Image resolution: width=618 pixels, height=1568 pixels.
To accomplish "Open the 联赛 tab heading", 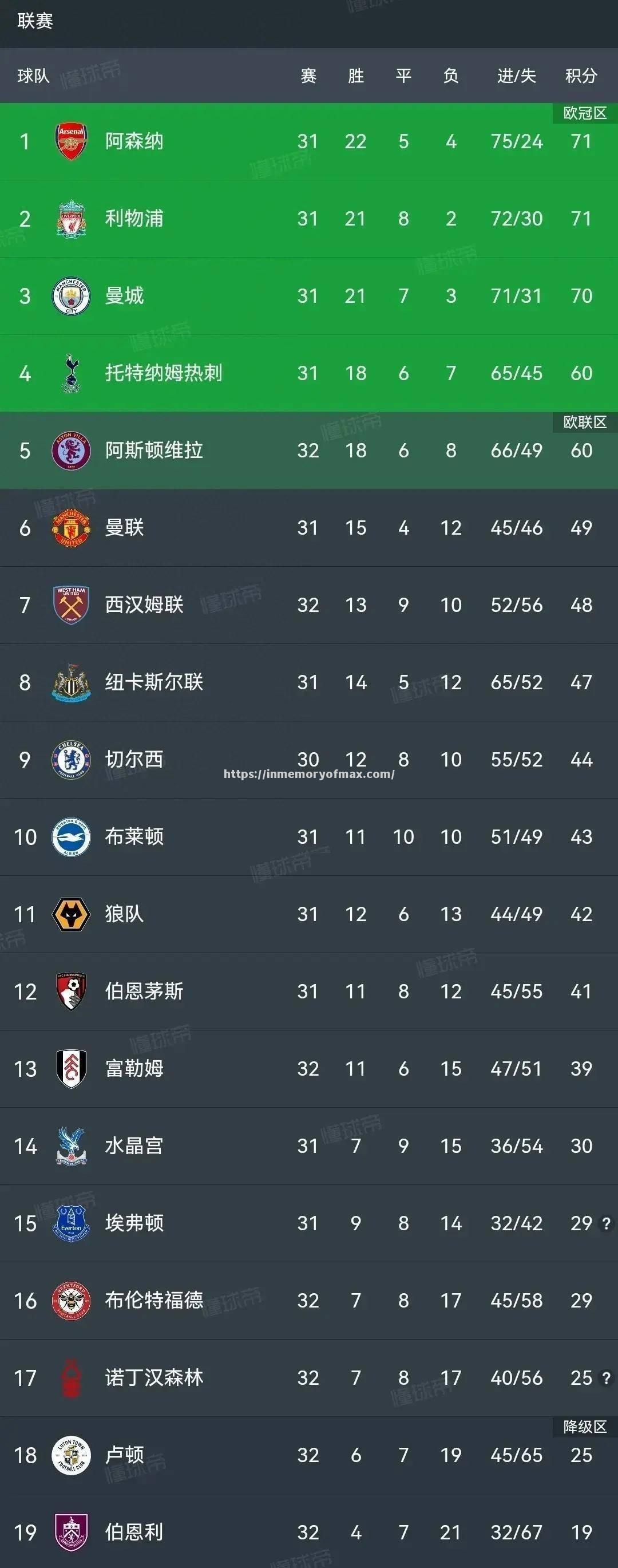I will 35,21.
